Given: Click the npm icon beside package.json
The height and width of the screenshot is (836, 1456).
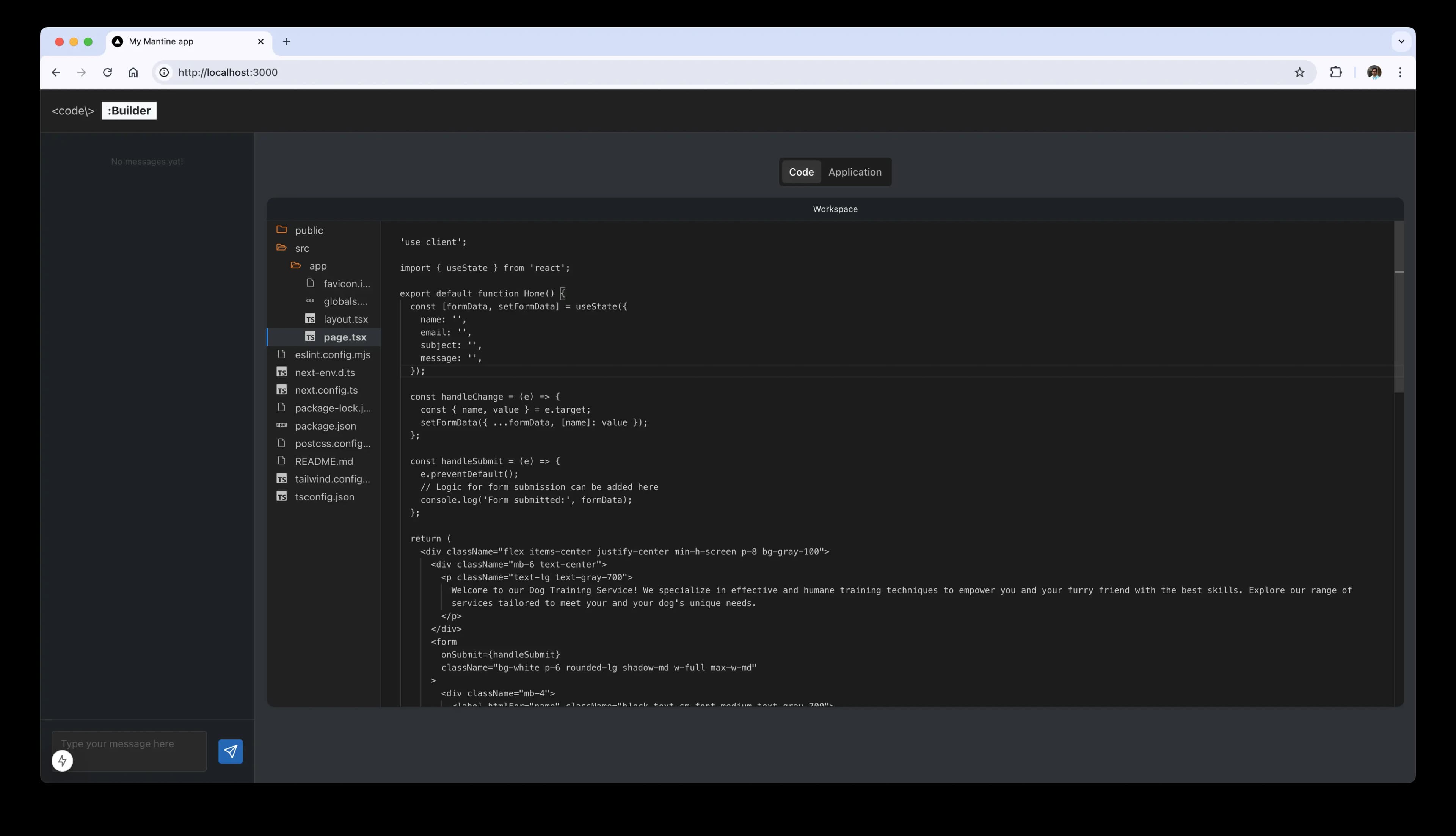Looking at the screenshot, I should (281, 425).
